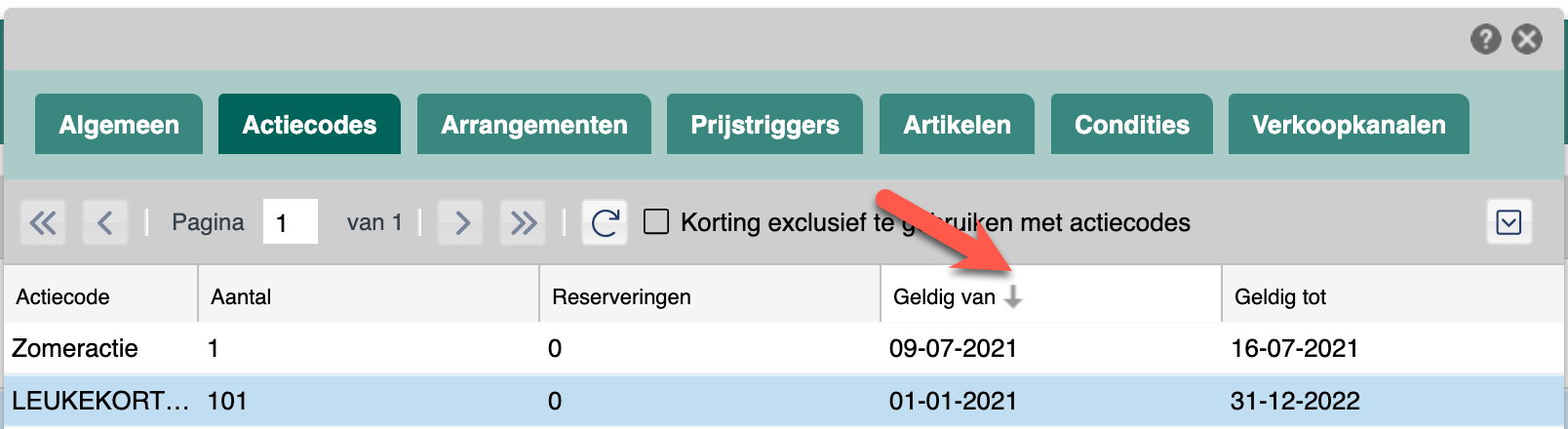
Task: Switch to the Algemeen tab
Action: [x=119, y=124]
